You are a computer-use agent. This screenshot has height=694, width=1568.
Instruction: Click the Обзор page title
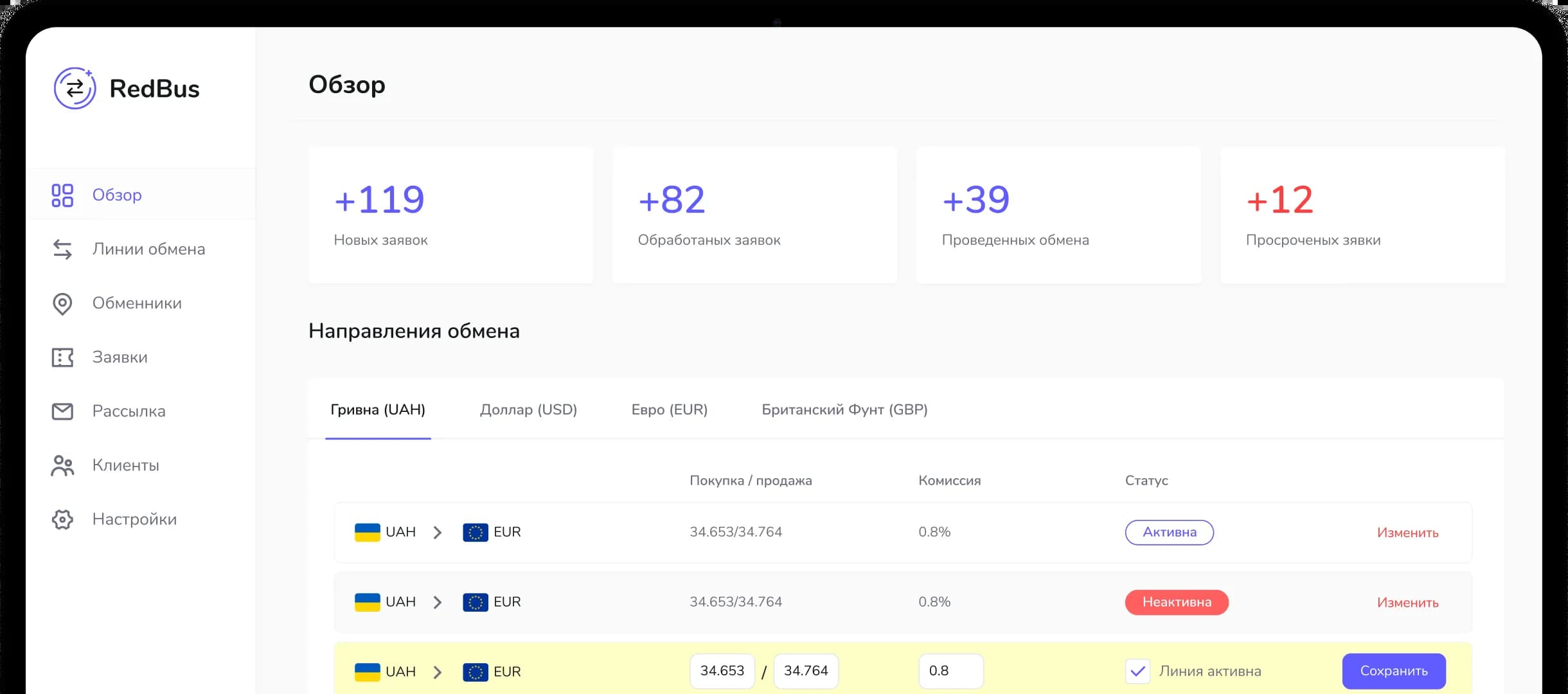[x=347, y=85]
